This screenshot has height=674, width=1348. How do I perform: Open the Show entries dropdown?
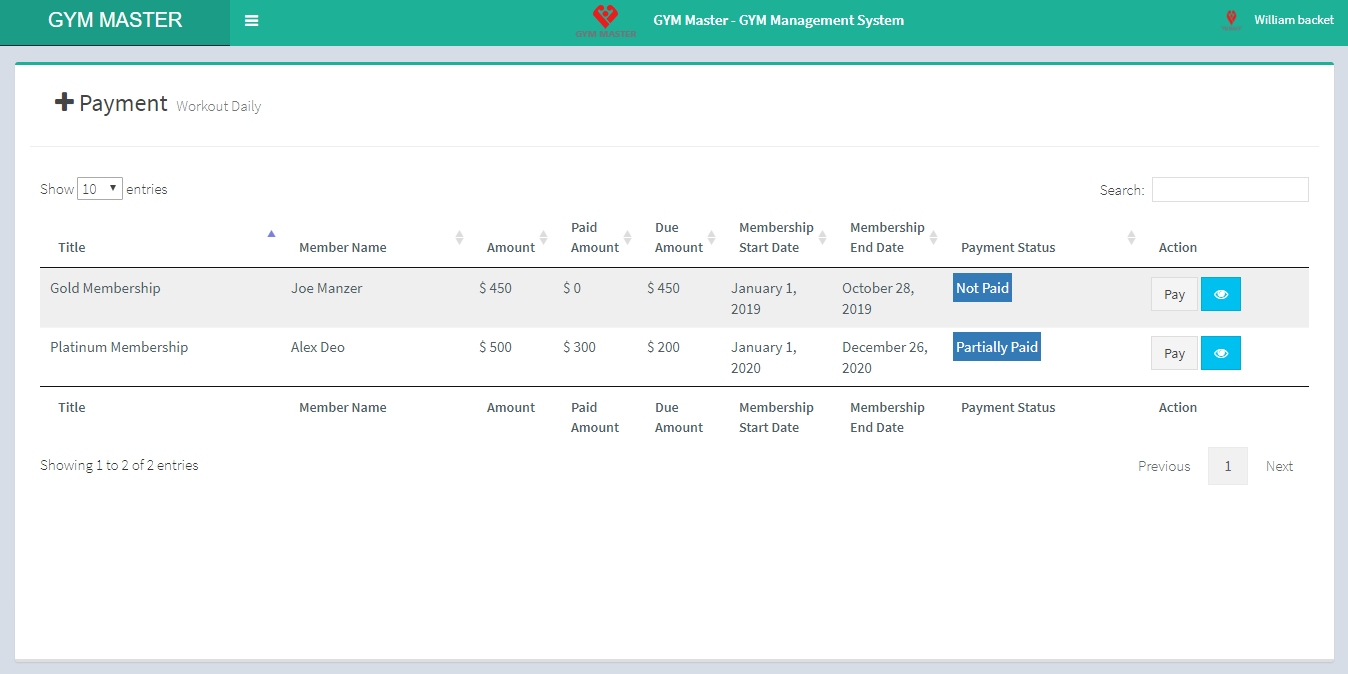99,188
